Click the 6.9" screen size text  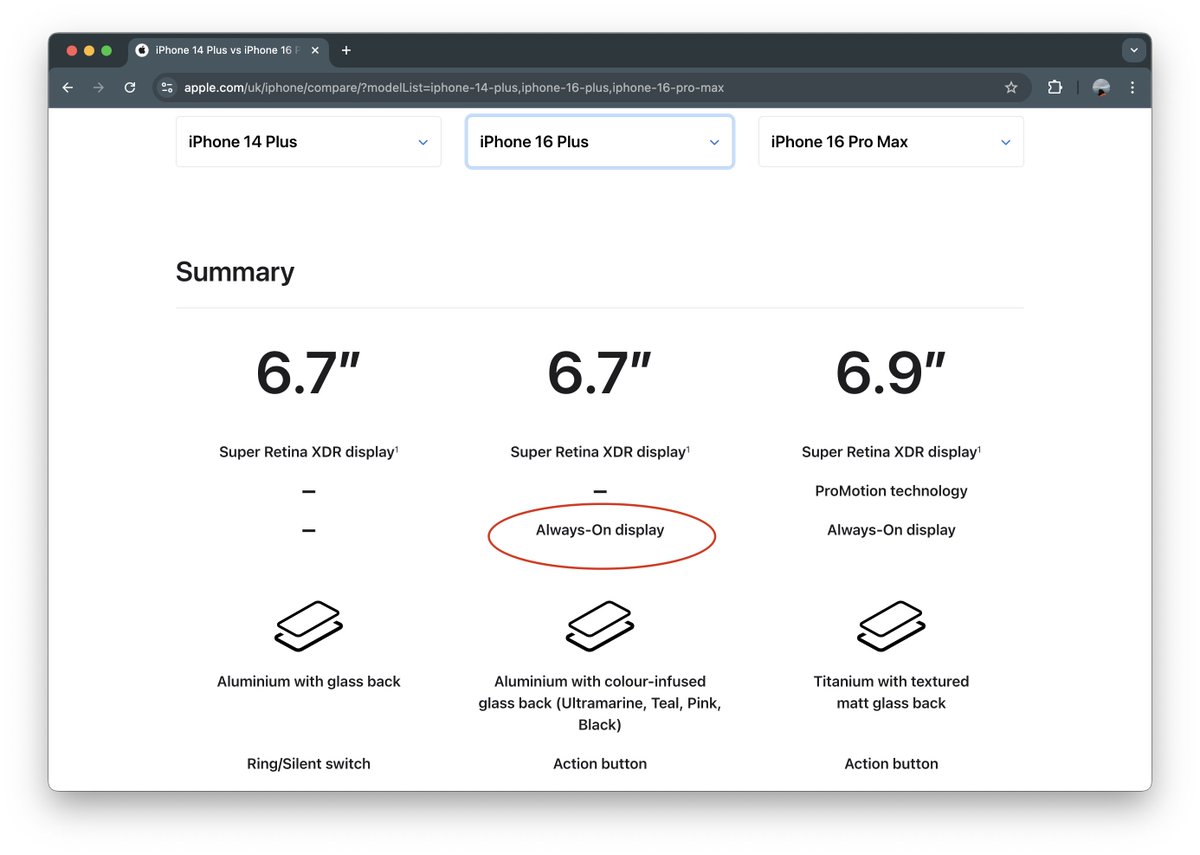[891, 373]
